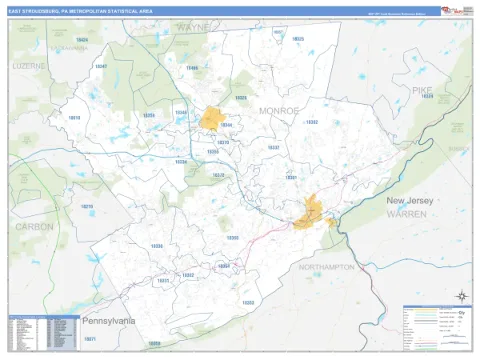This screenshot has height=360, width=480.
Task: Click ZIP code 18331 label
Action: [163, 281]
